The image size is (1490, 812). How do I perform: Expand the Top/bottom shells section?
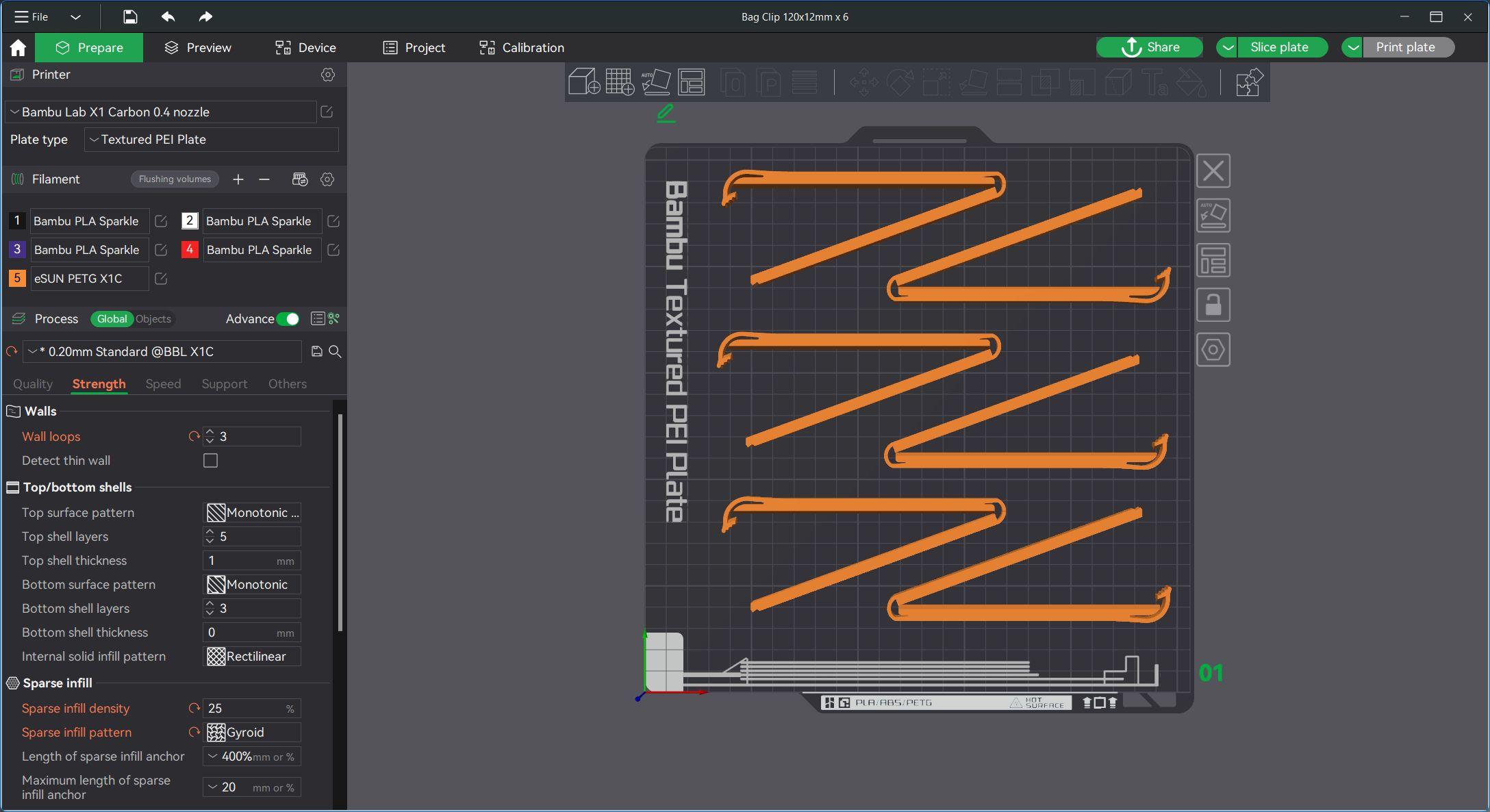77,487
